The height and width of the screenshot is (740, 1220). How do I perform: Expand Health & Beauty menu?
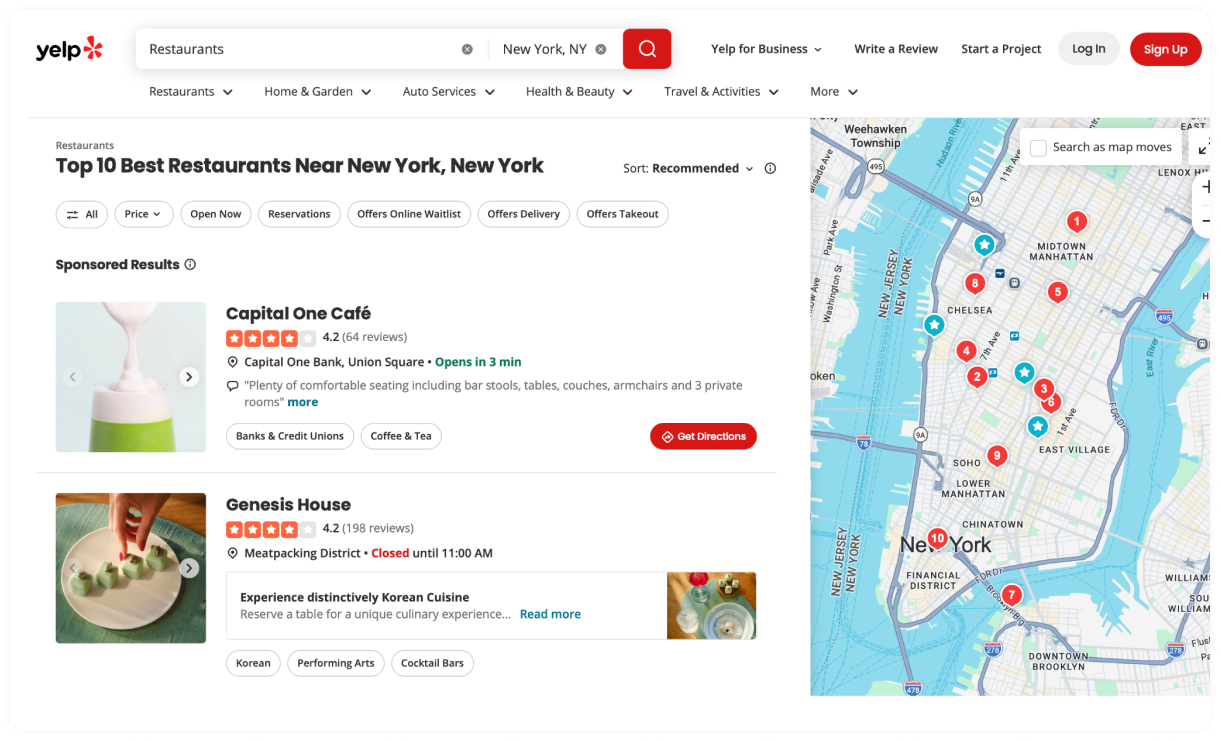(580, 92)
